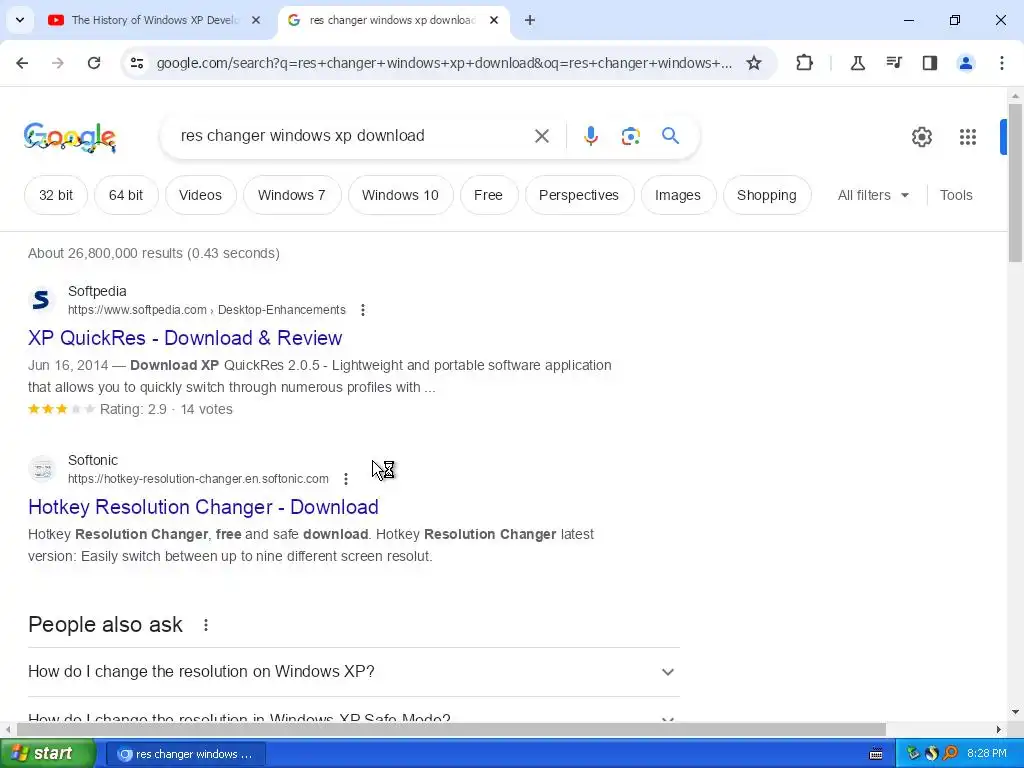Screen dimensions: 1024x768
Task: Click vertical scrollbar down arrow
Action: tap(1015, 712)
